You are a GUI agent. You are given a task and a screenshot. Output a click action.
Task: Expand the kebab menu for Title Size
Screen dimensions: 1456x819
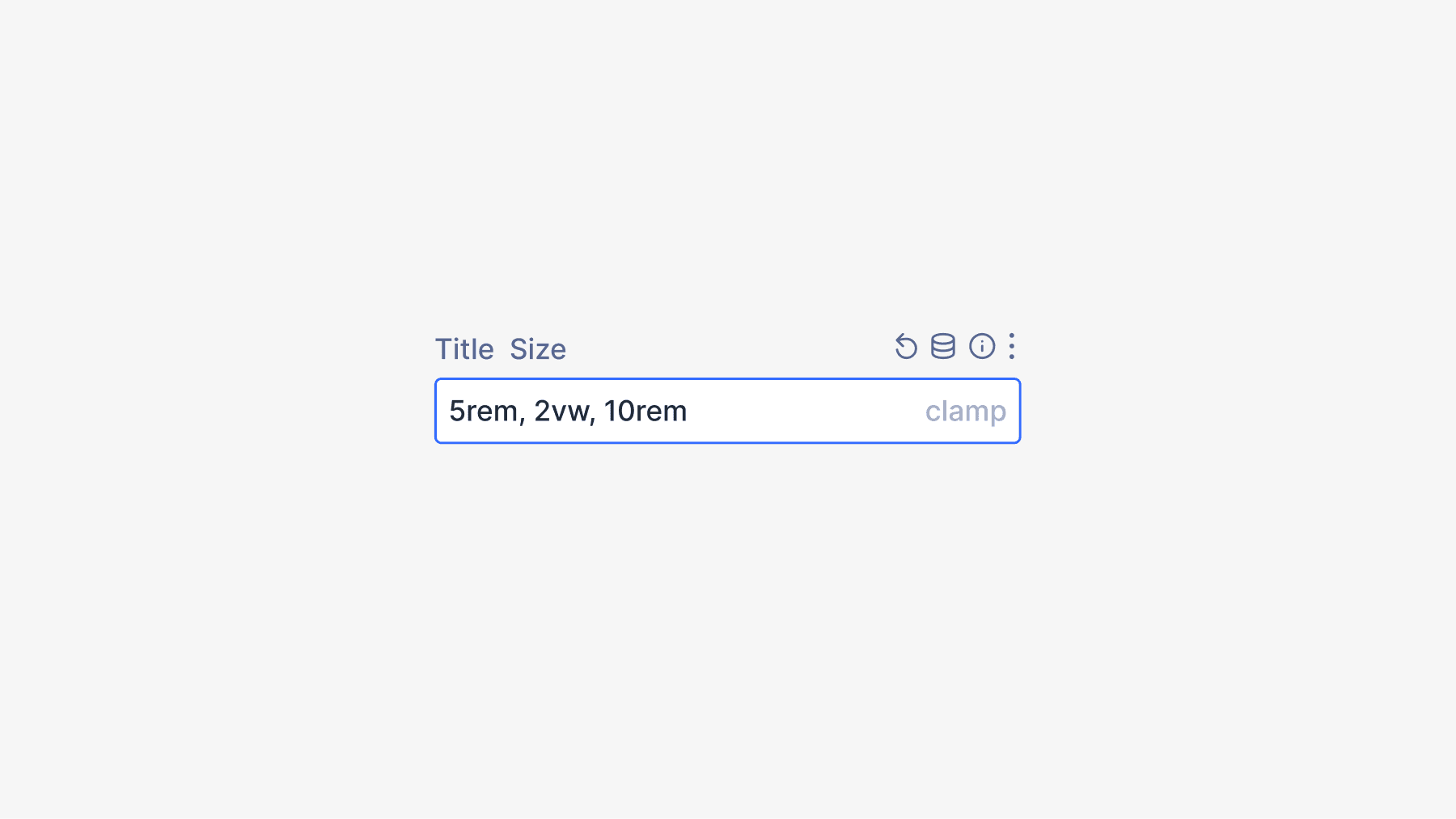pyautogui.click(x=1011, y=347)
